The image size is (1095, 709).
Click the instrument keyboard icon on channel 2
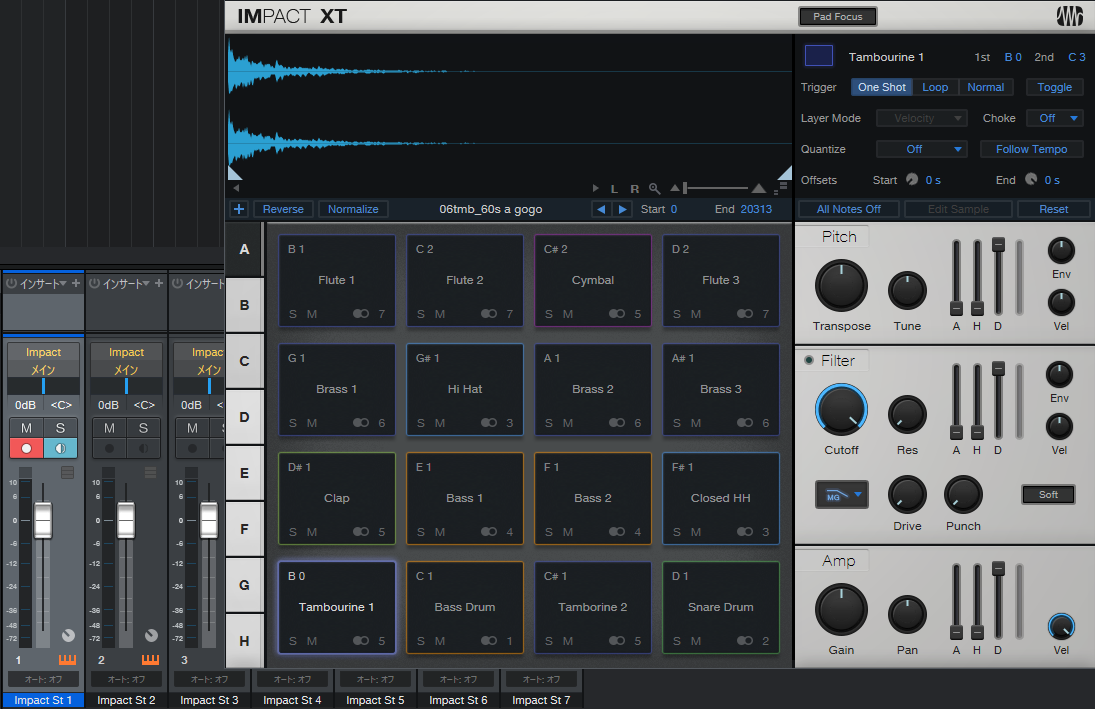pyautogui.click(x=150, y=659)
